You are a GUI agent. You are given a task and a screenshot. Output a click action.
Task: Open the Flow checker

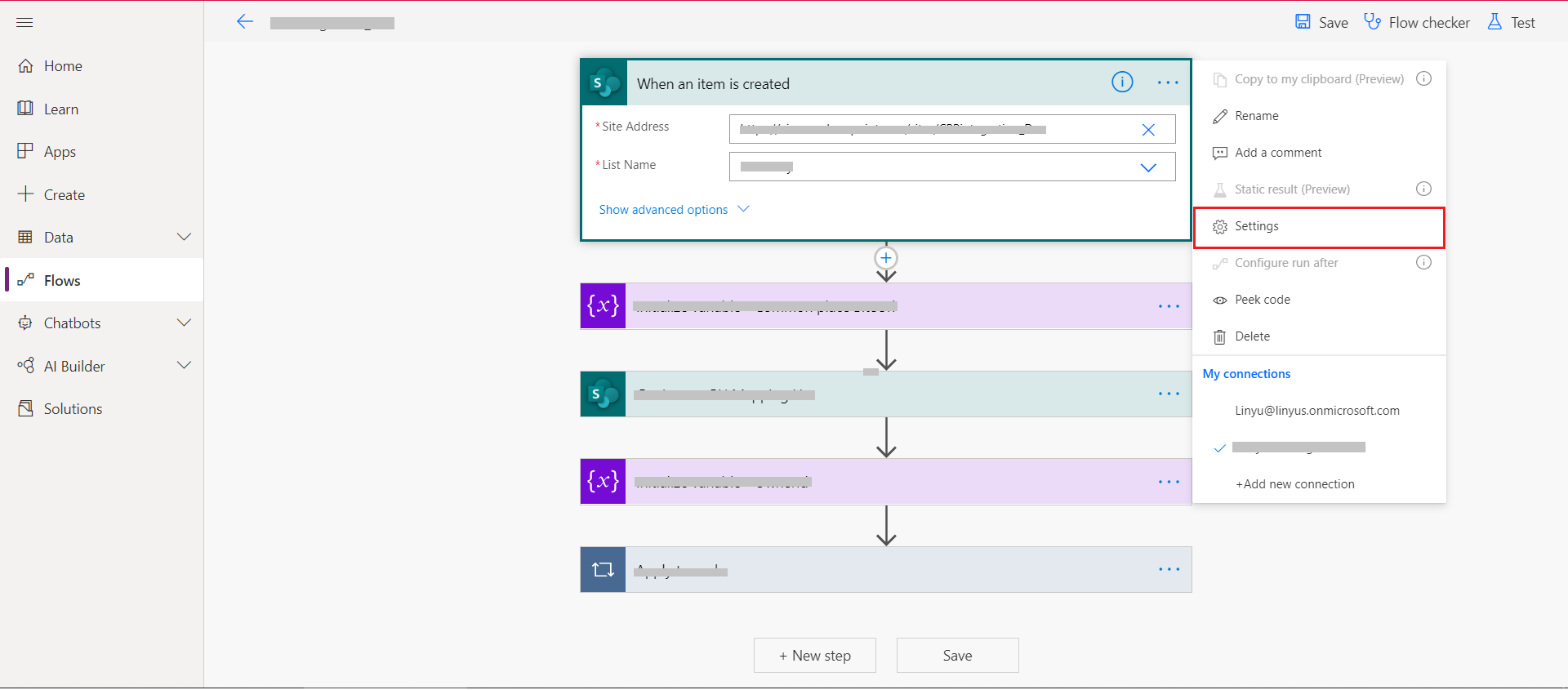point(1417,23)
